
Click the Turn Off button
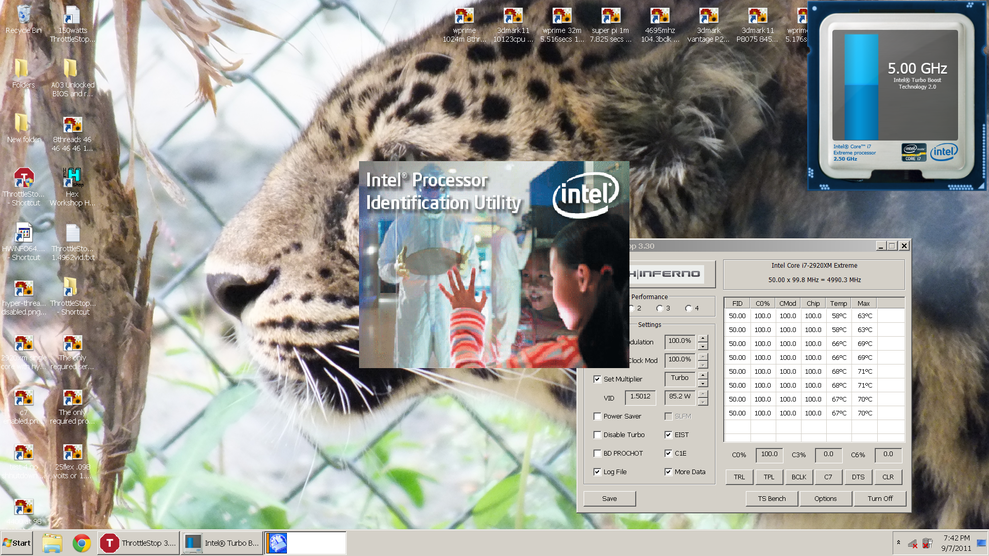(879, 499)
